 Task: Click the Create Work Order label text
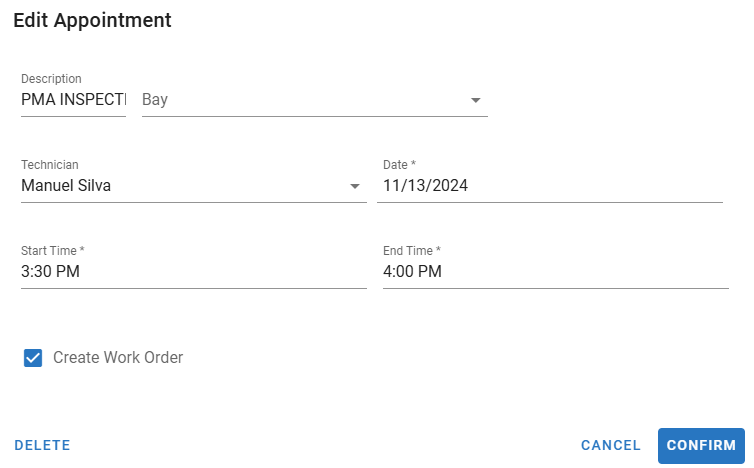[118, 358]
